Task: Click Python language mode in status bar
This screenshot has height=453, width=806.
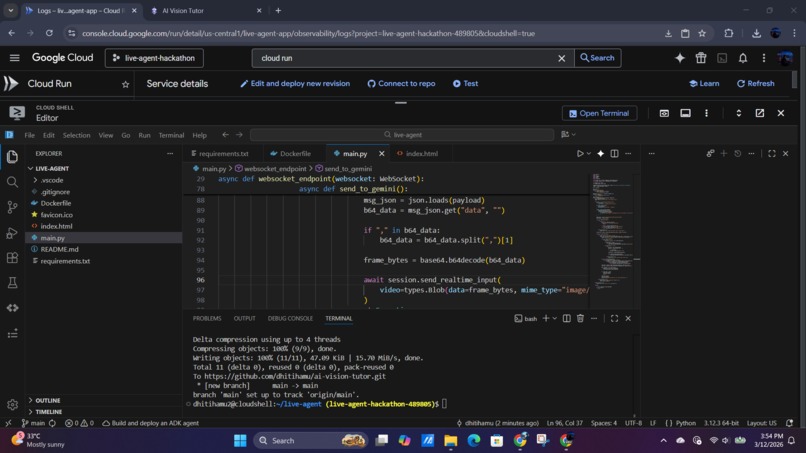Action: pyautogui.click(x=685, y=423)
